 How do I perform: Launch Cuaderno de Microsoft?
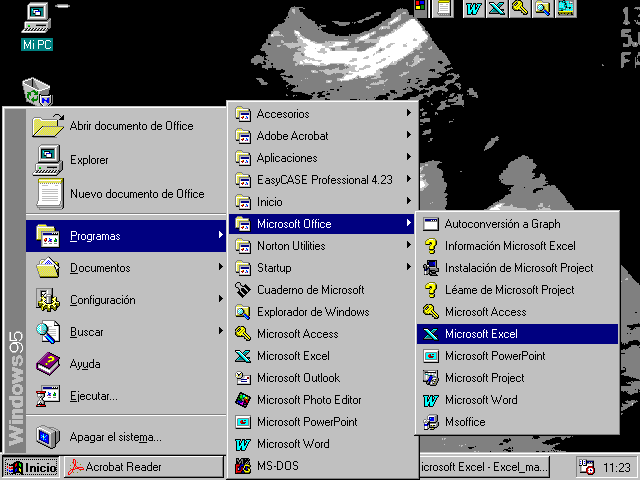click(x=323, y=290)
